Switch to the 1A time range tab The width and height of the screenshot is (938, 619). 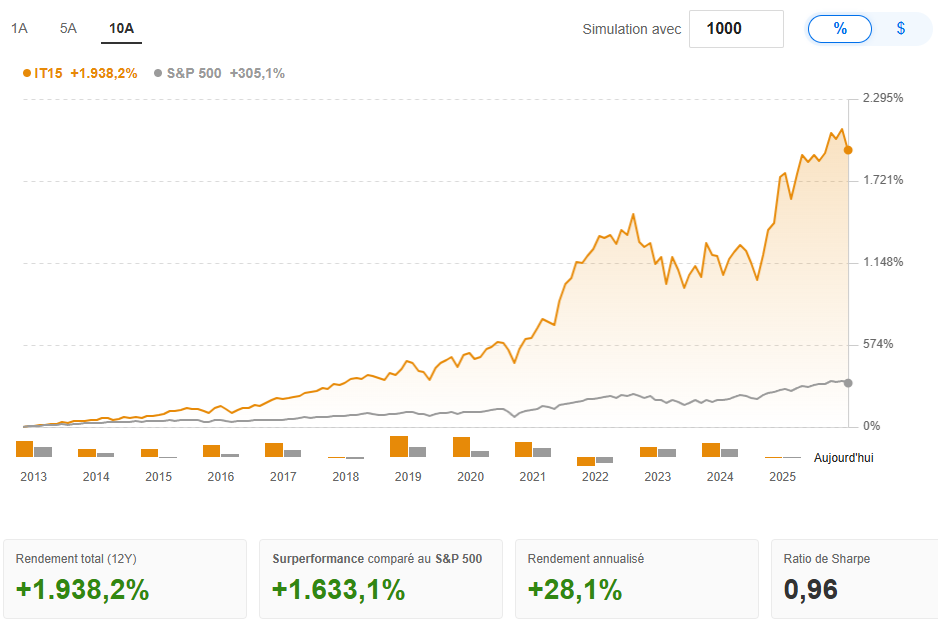point(19,28)
